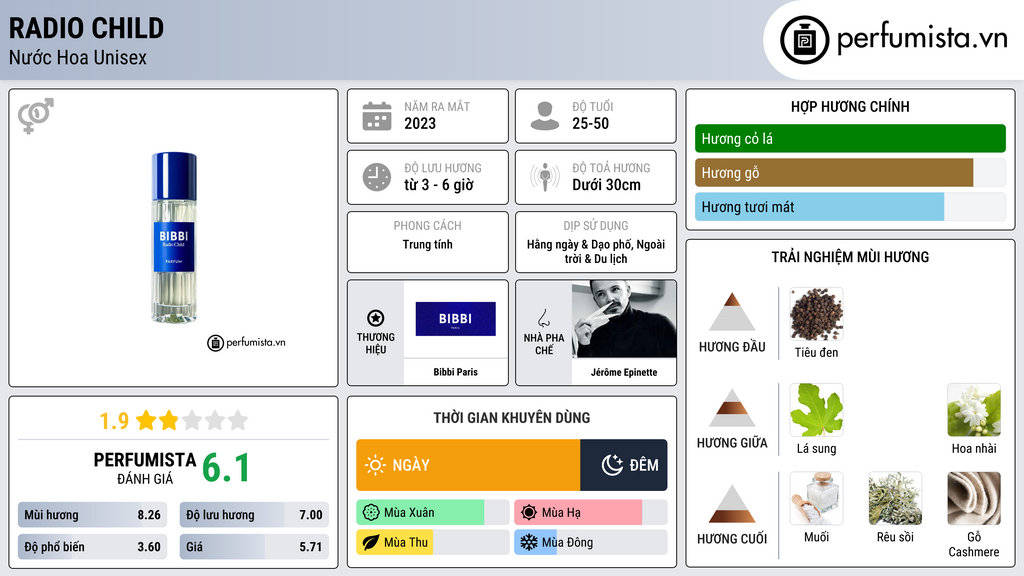Screen dimensions: 1024x576
Task: Click the Dưới 30cm sillage value
Action: pyautogui.click(x=607, y=185)
